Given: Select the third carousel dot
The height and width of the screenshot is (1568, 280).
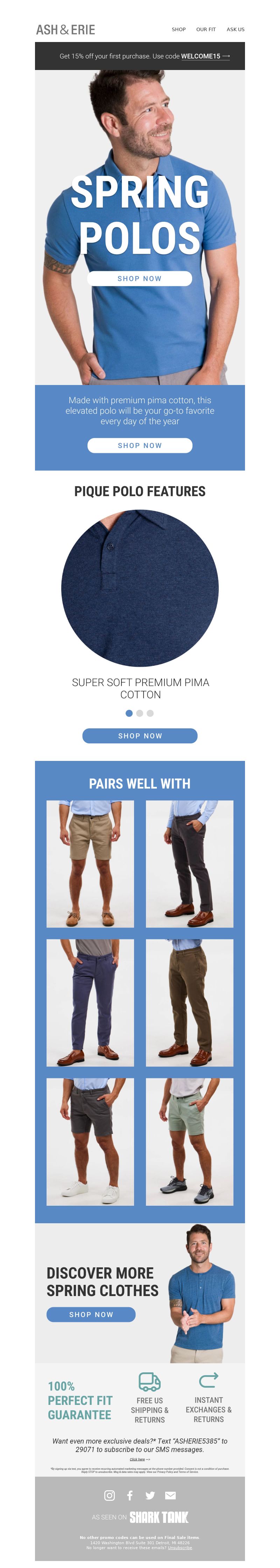Looking at the screenshot, I should coord(150,713).
